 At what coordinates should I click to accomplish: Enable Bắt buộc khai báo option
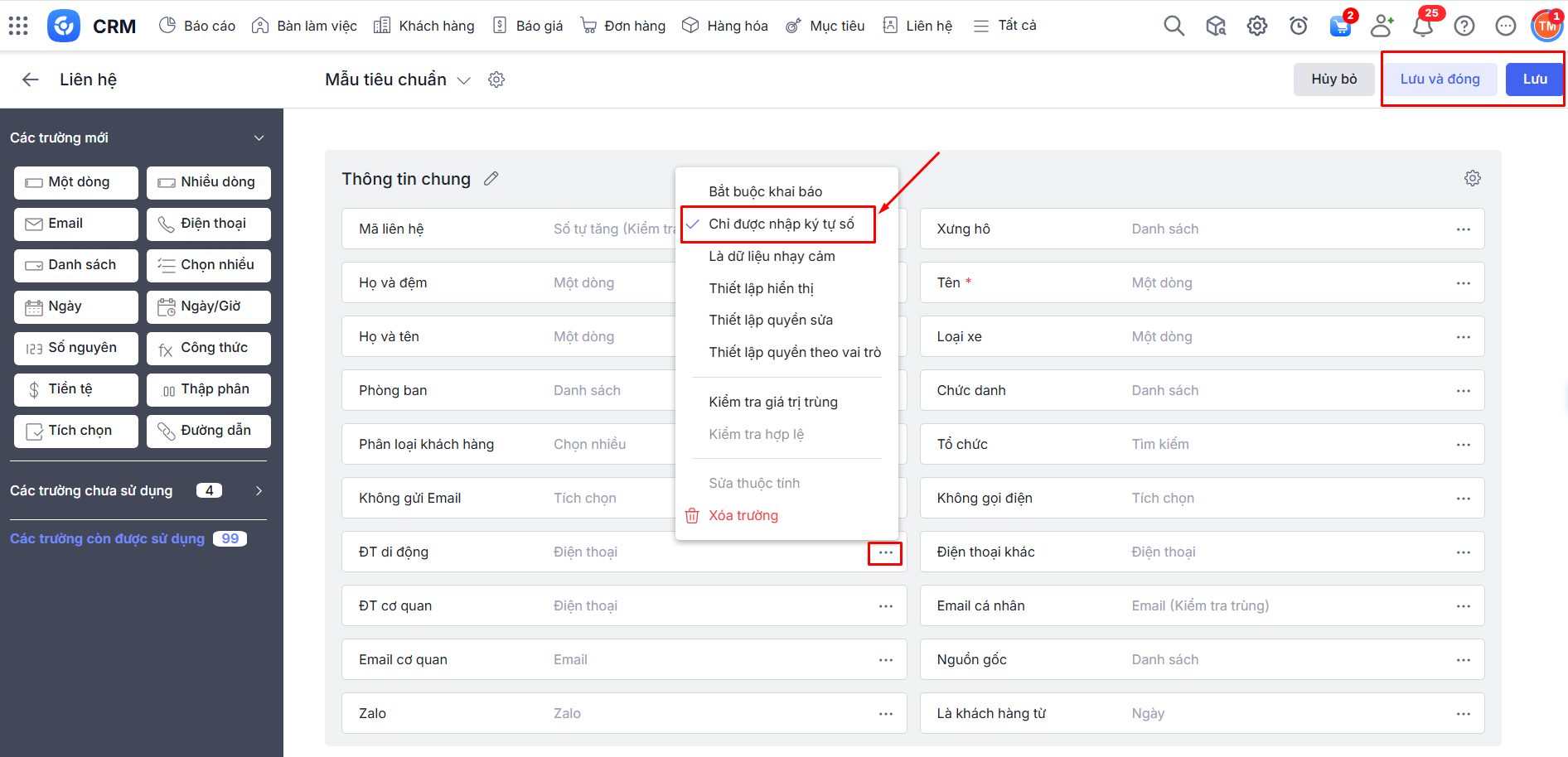(x=765, y=191)
